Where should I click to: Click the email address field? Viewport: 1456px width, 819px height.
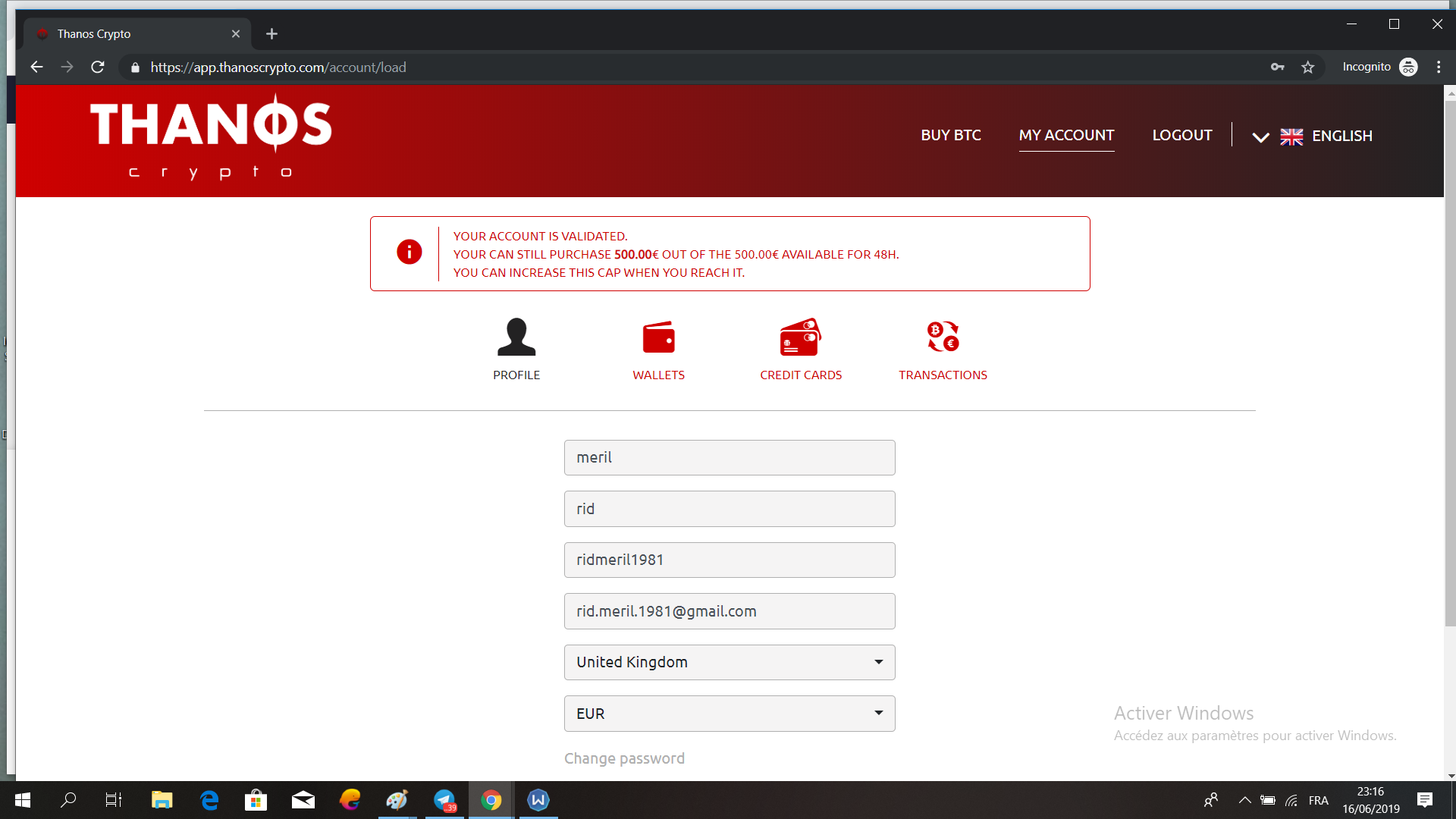point(729,611)
